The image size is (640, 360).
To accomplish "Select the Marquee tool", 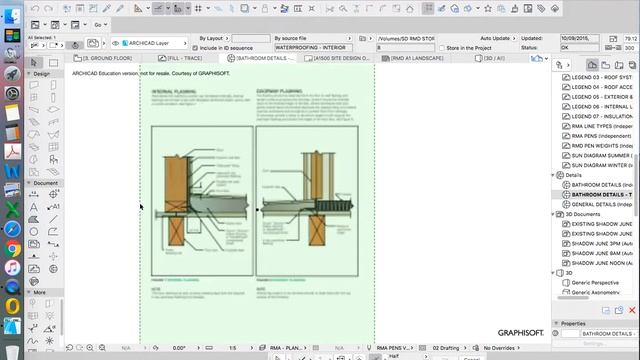I will pos(53,62).
